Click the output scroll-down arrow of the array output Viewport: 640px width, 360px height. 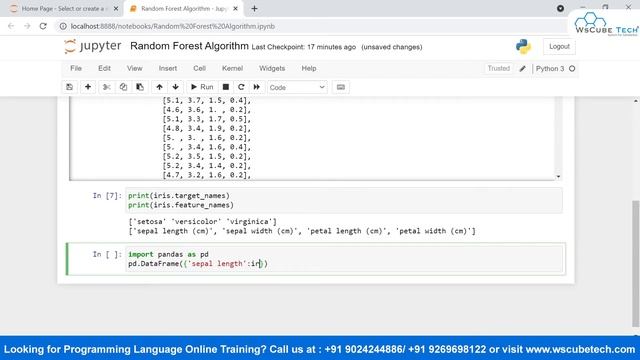[558, 176]
